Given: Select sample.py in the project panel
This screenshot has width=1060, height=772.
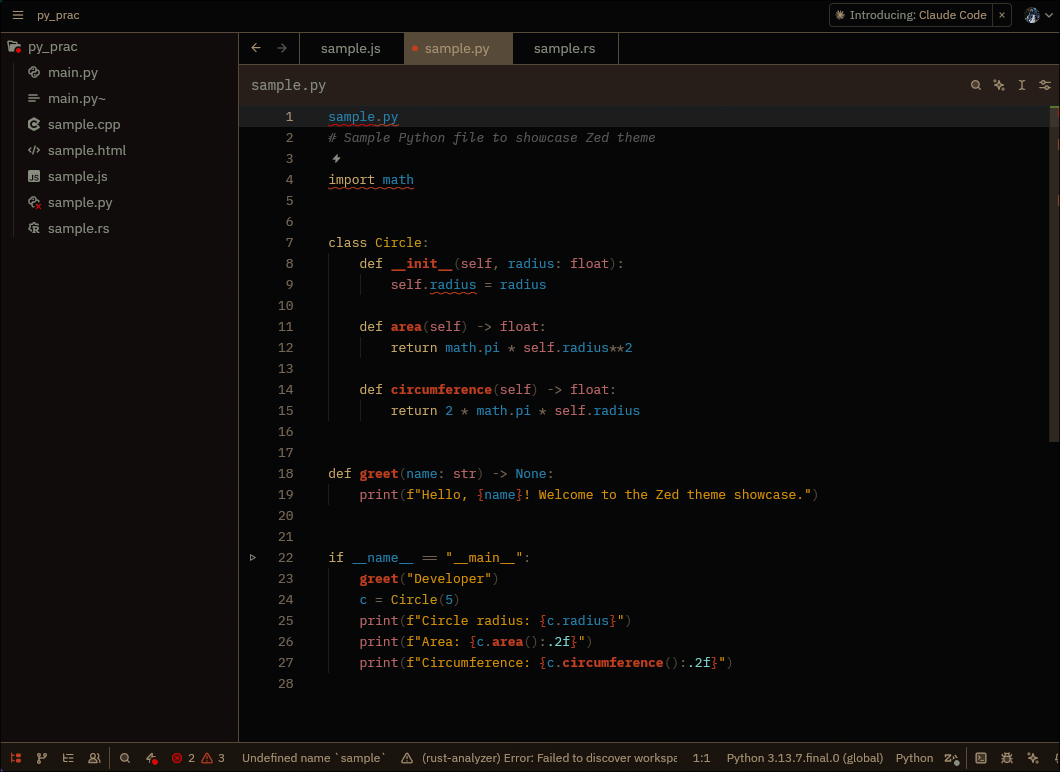Looking at the screenshot, I should [x=80, y=203].
